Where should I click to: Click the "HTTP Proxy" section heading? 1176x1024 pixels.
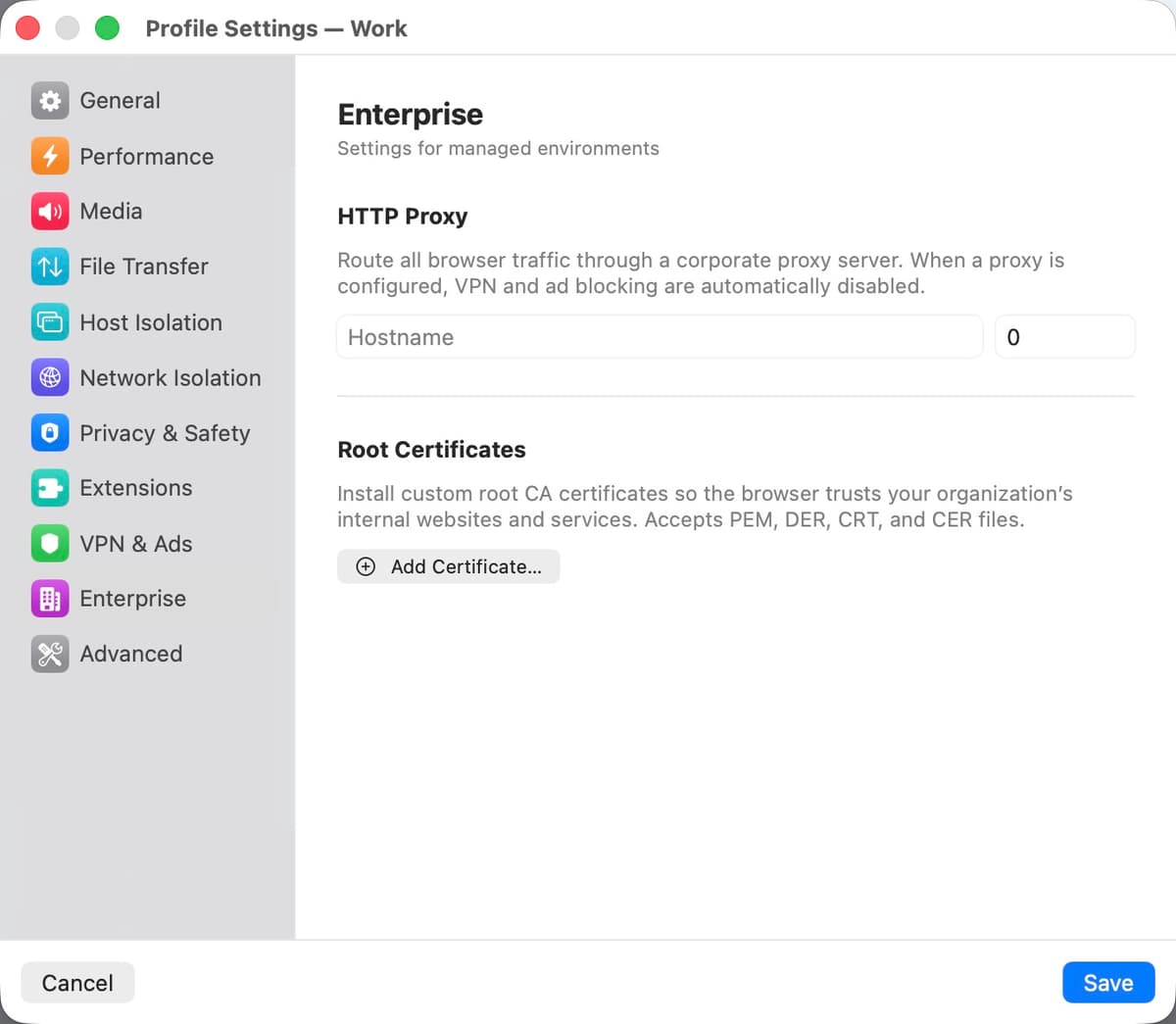coord(403,217)
